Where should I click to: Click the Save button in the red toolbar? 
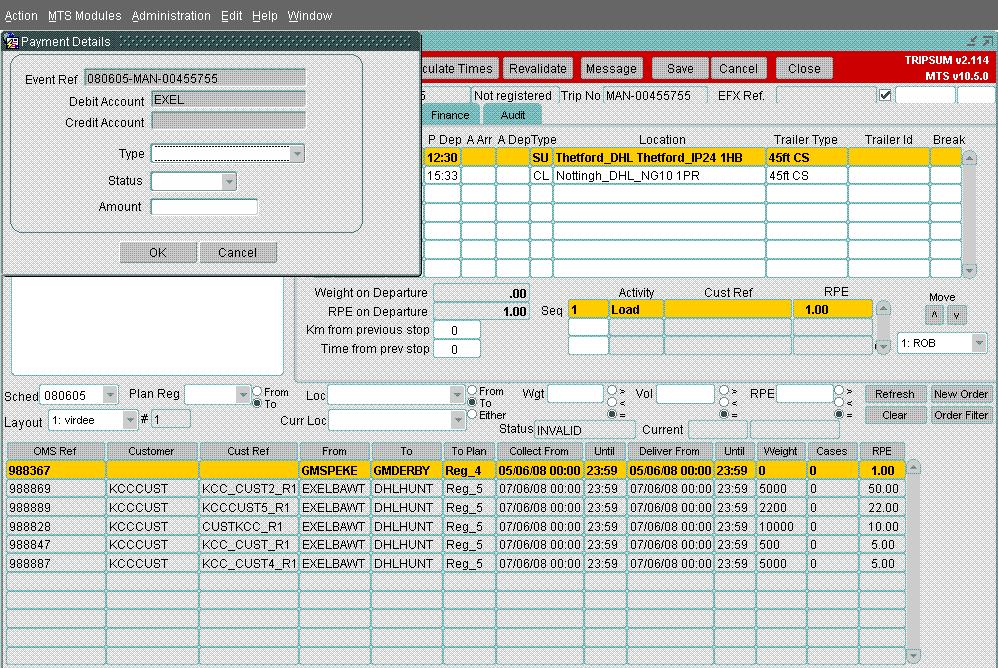pyautogui.click(x=680, y=69)
